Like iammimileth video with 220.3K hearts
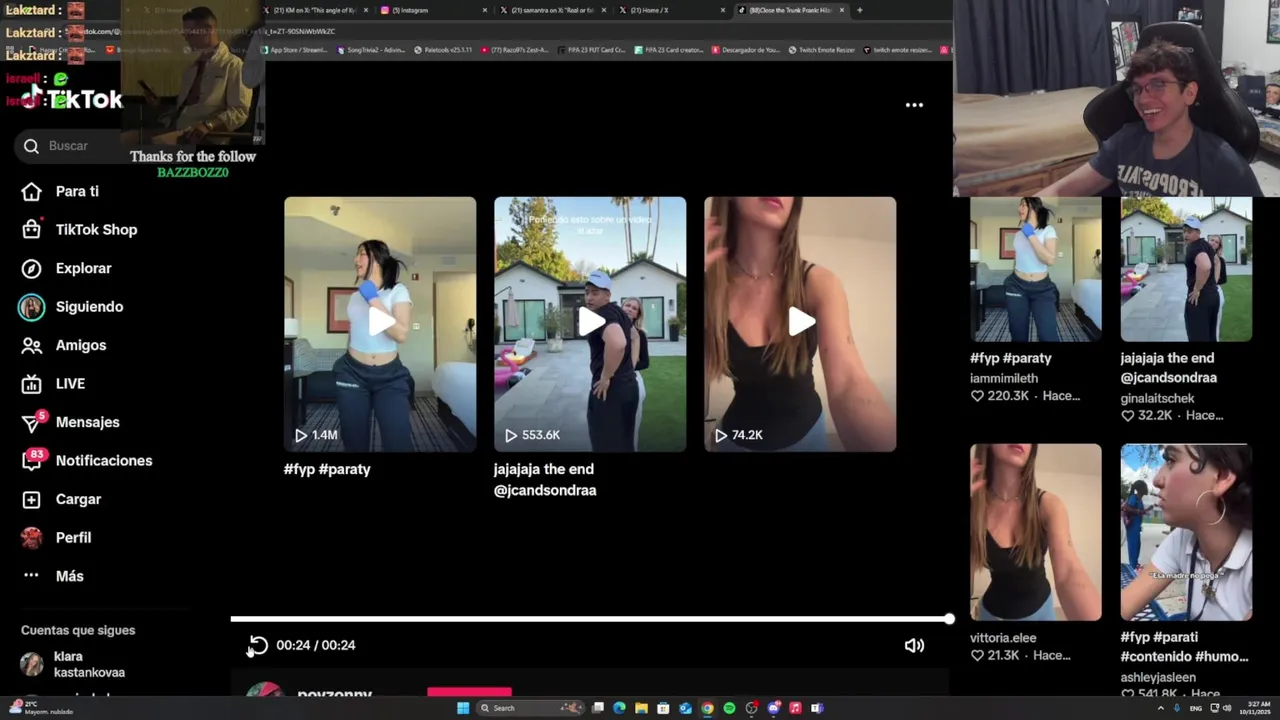Image resolution: width=1280 pixels, height=720 pixels. click(977, 396)
